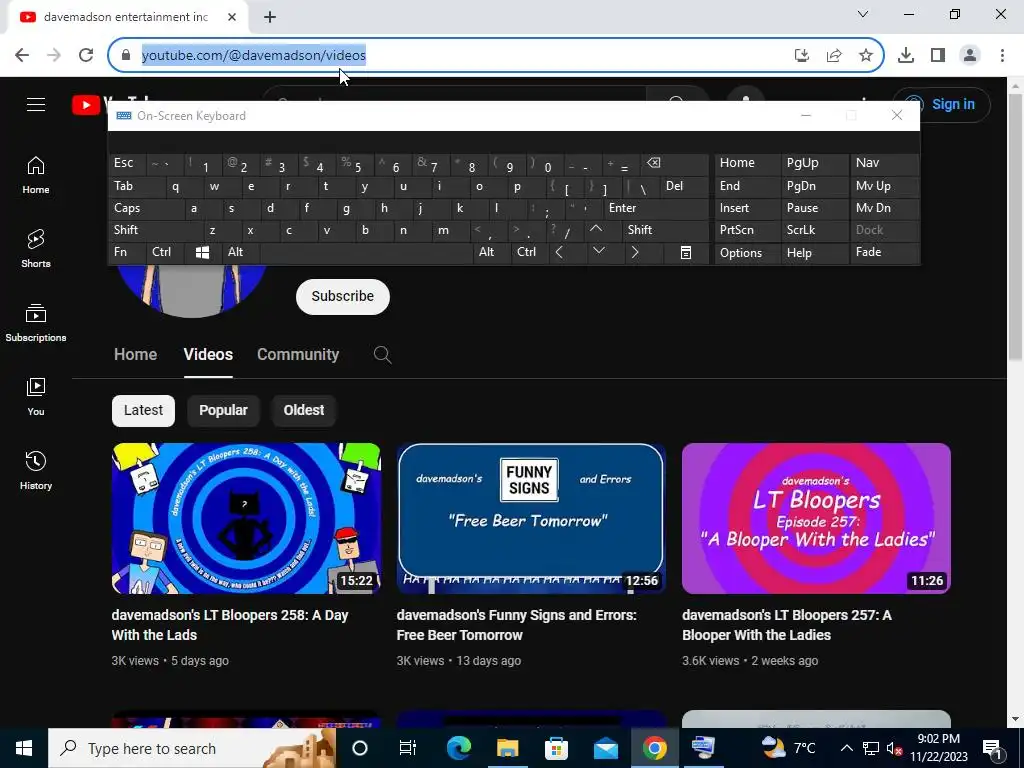
Task: Open LT Bloopers 257 video title link
Action: pos(787,625)
